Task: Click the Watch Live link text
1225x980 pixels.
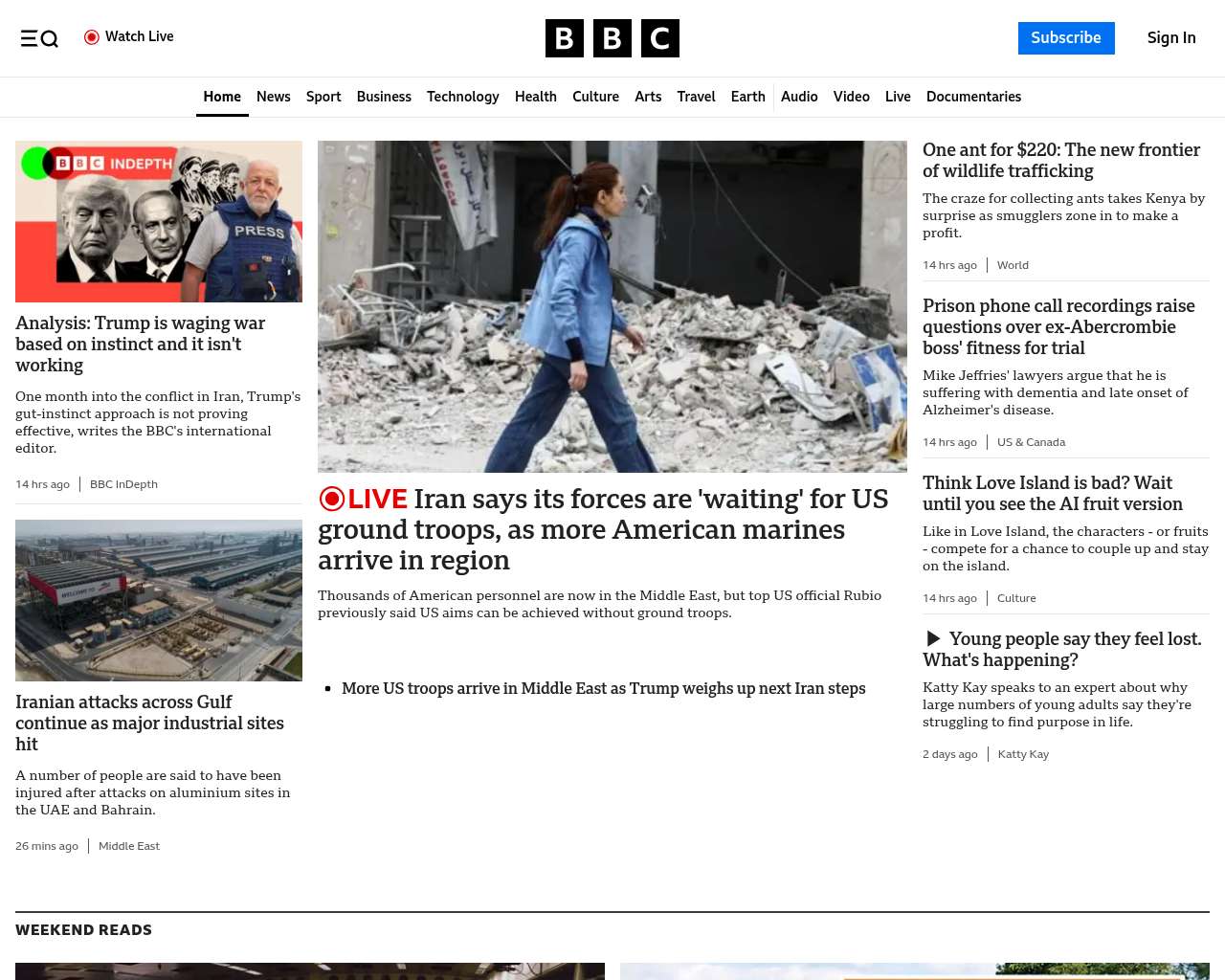Action: 140,36
